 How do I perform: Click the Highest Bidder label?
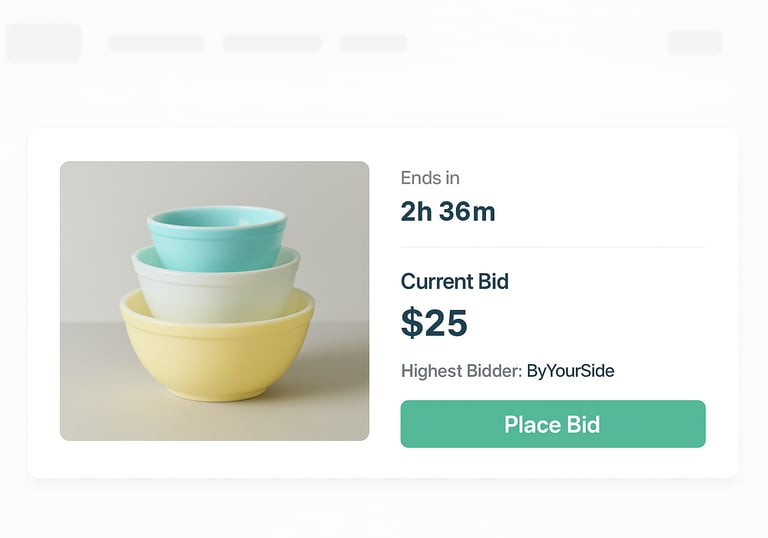[460, 371]
